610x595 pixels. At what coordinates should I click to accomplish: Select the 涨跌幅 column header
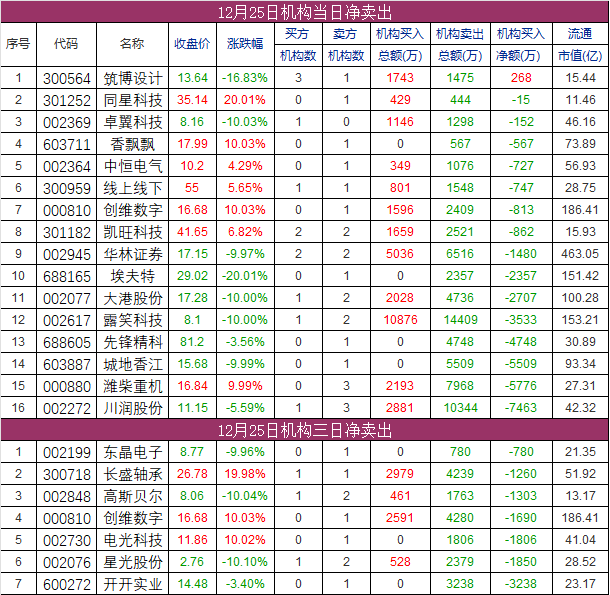coord(245,44)
